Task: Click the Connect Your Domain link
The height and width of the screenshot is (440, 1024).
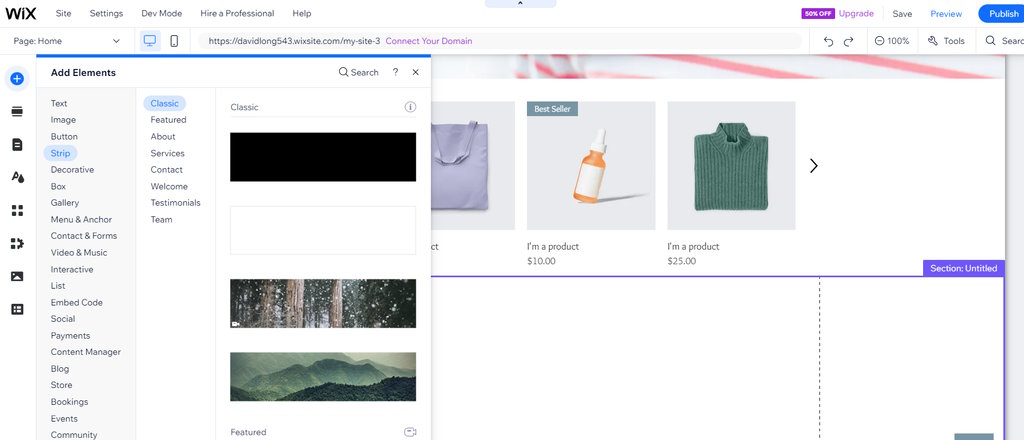Action: coord(429,41)
